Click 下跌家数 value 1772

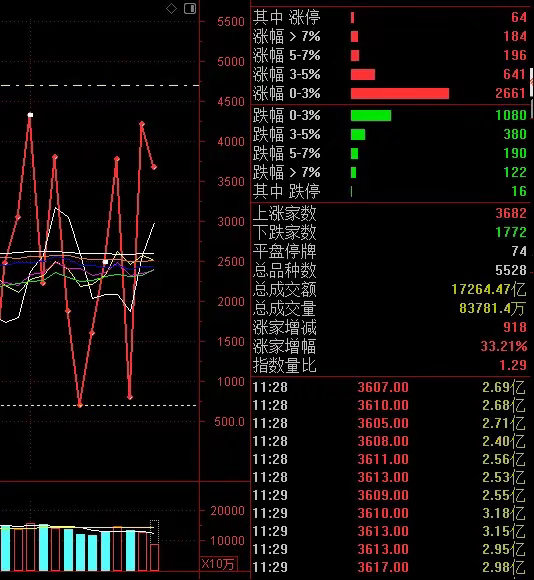pos(511,232)
